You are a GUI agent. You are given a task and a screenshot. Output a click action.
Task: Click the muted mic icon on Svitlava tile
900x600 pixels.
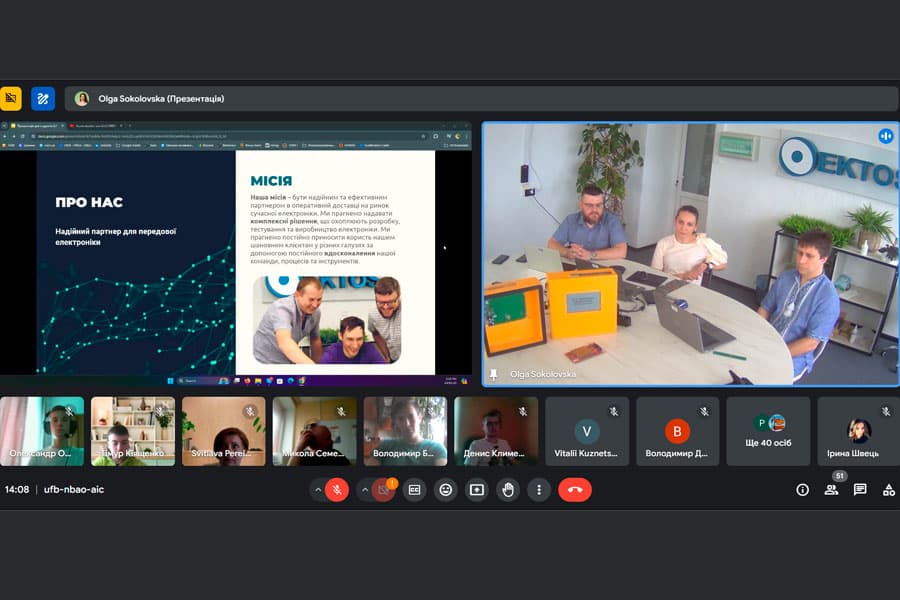250,411
